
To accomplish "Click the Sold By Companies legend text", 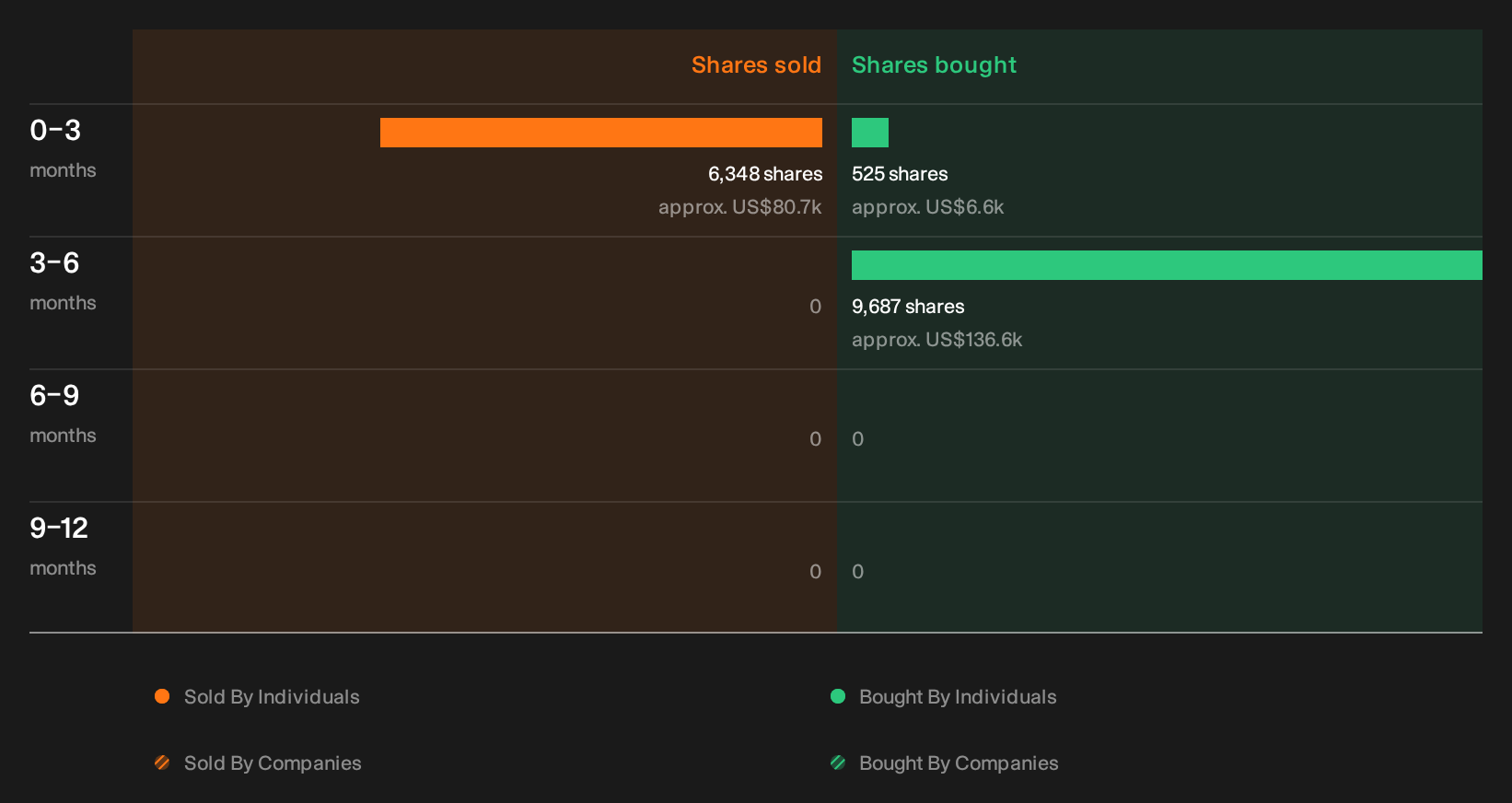I will tap(273, 763).
